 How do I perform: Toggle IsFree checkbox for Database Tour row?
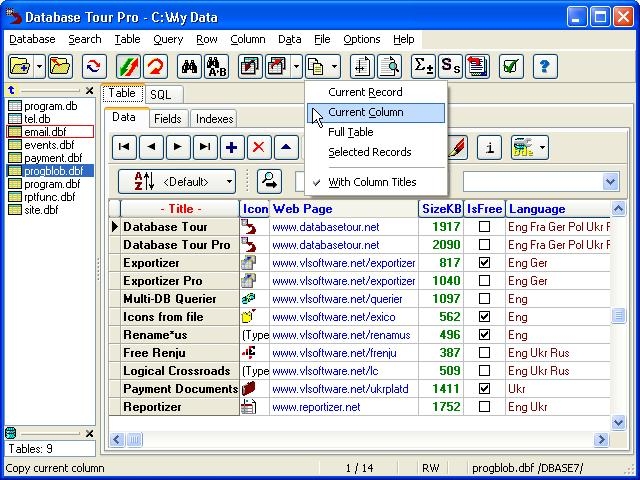[x=485, y=227]
